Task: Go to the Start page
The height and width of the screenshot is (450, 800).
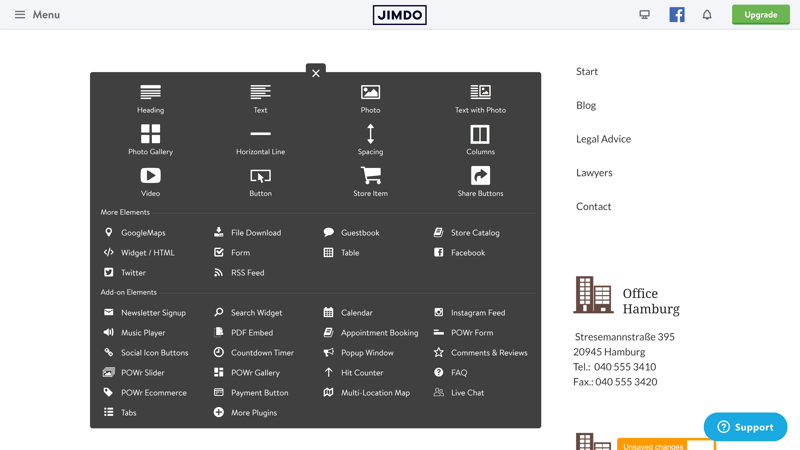Action: pos(587,71)
